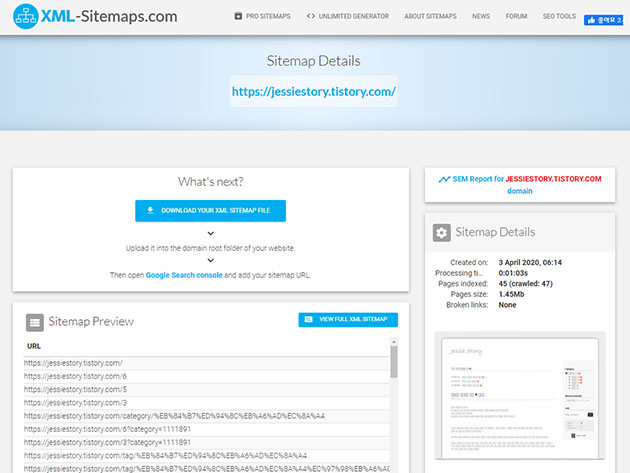This screenshot has width=630, height=473.
Task: Click the SEM Report chart line icon
Action: pyautogui.click(x=444, y=179)
